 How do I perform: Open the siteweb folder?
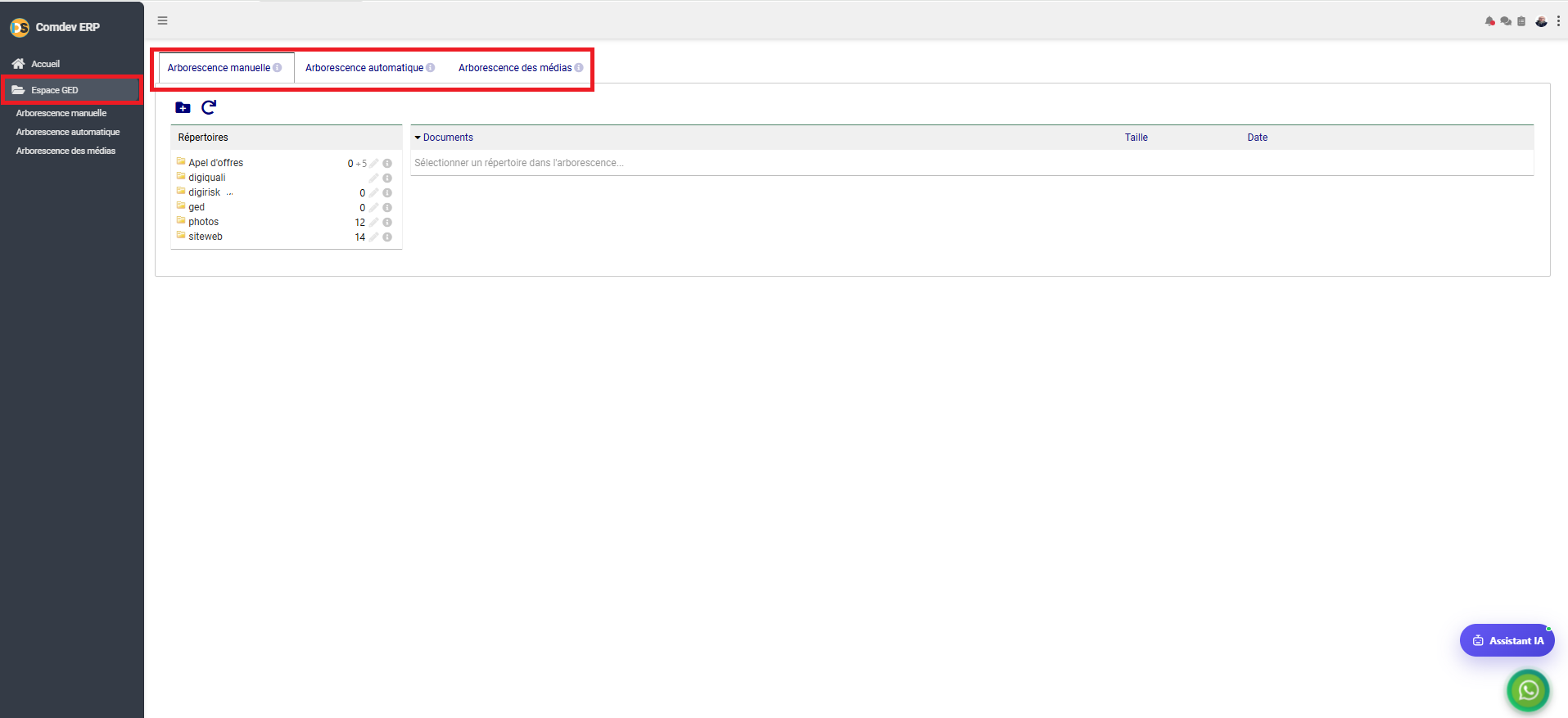205,237
